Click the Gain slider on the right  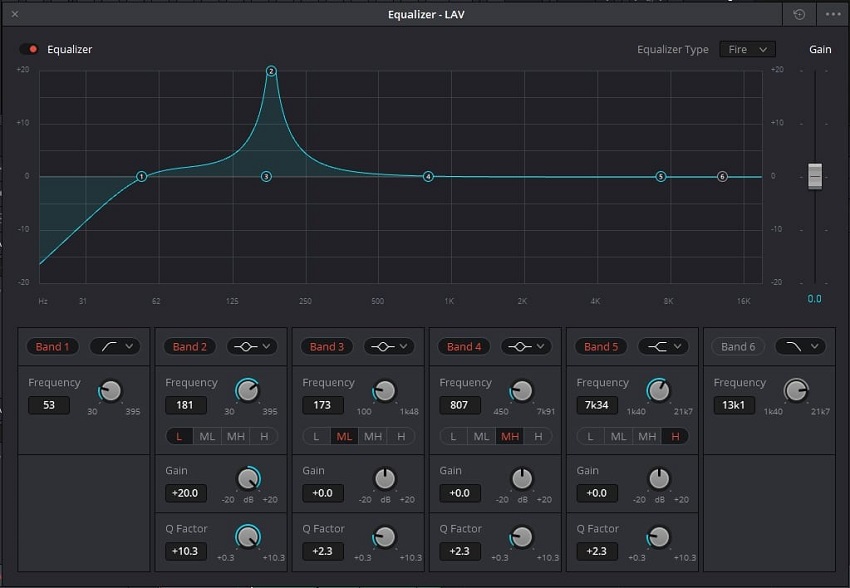(x=814, y=176)
